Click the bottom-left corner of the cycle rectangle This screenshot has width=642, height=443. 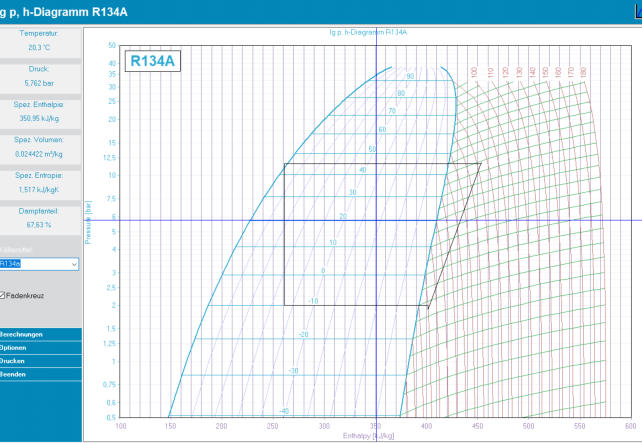[285, 305]
